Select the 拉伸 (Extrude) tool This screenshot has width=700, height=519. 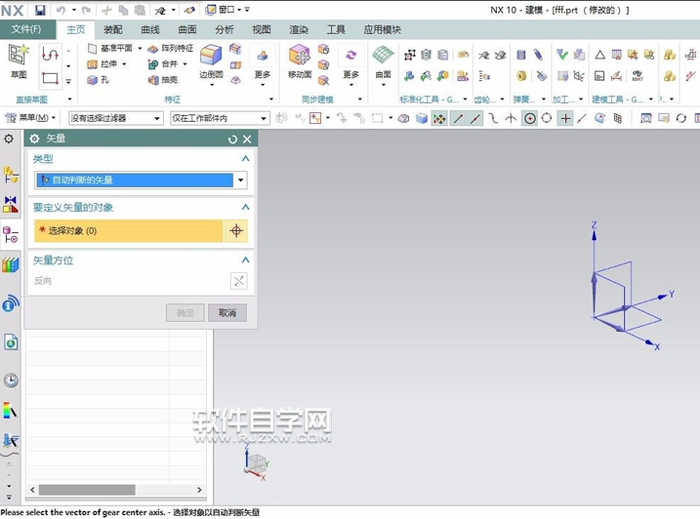pyautogui.click(x=106, y=64)
